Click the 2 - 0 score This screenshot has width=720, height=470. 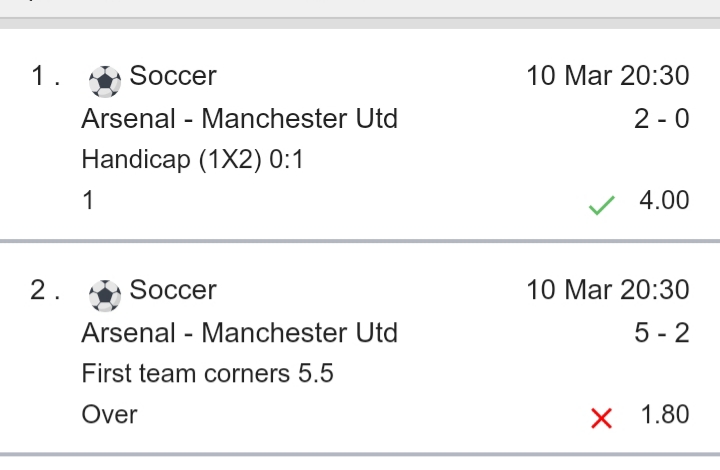click(661, 119)
